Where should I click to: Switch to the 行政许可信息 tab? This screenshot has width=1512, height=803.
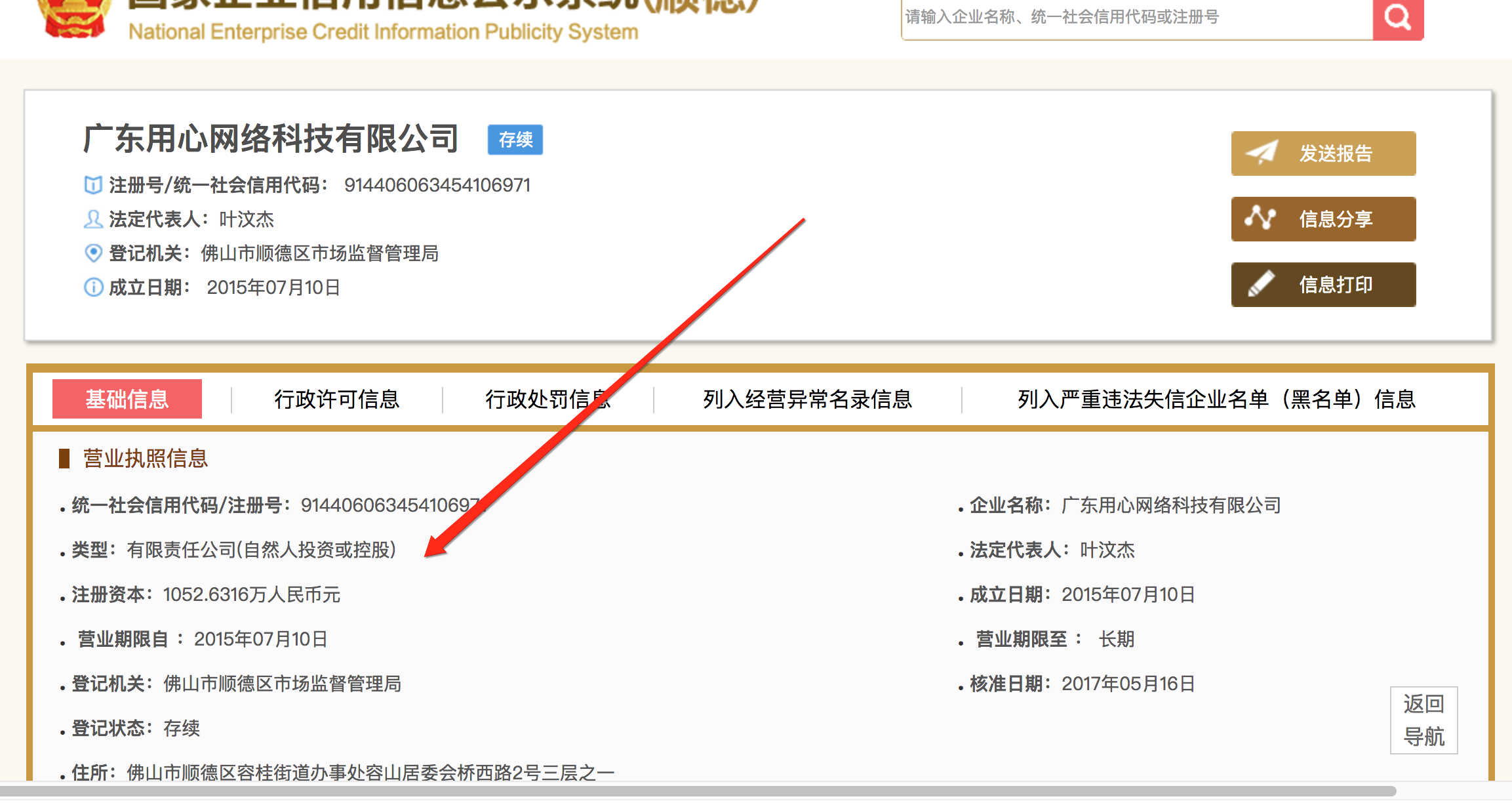click(337, 399)
